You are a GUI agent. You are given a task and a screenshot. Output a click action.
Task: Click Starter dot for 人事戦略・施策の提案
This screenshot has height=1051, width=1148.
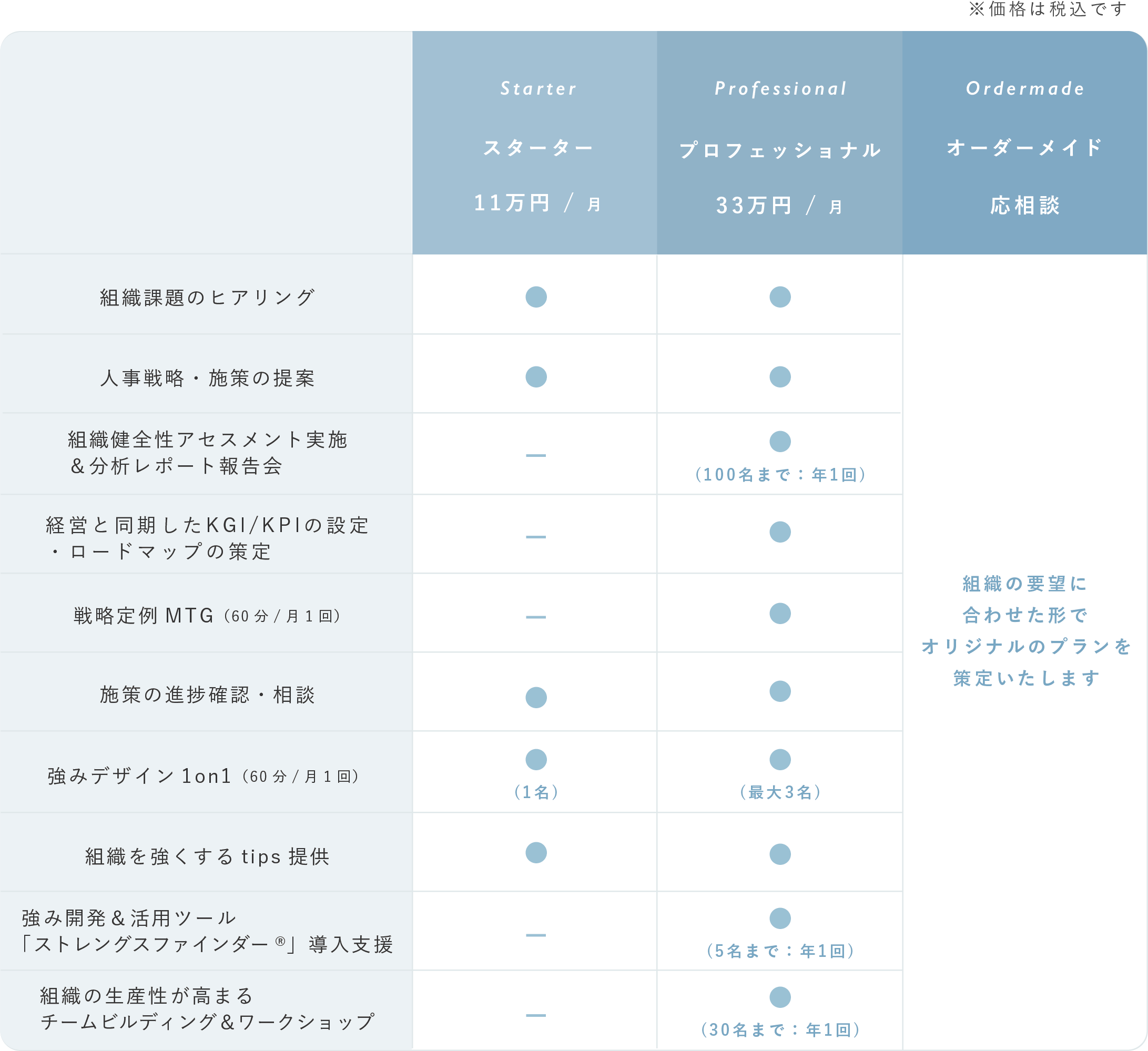point(536,377)
